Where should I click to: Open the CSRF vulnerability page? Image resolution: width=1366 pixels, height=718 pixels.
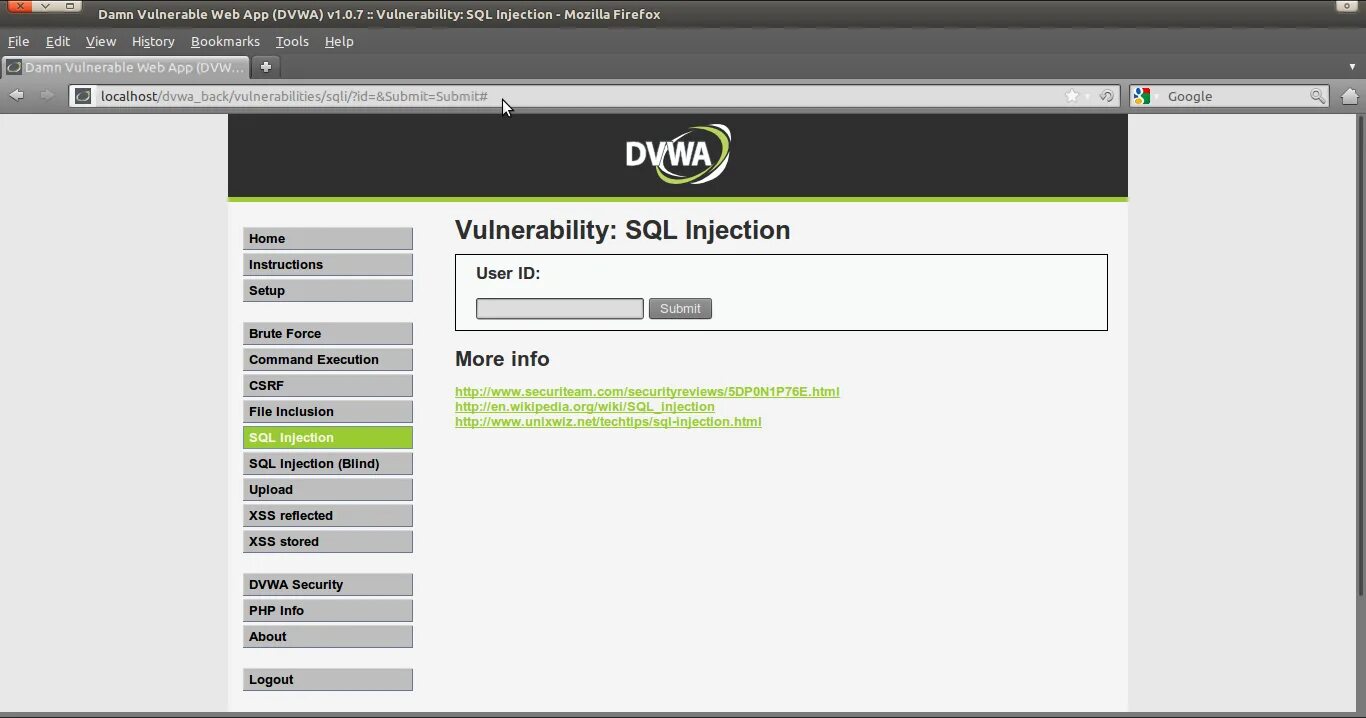point(328,385)
